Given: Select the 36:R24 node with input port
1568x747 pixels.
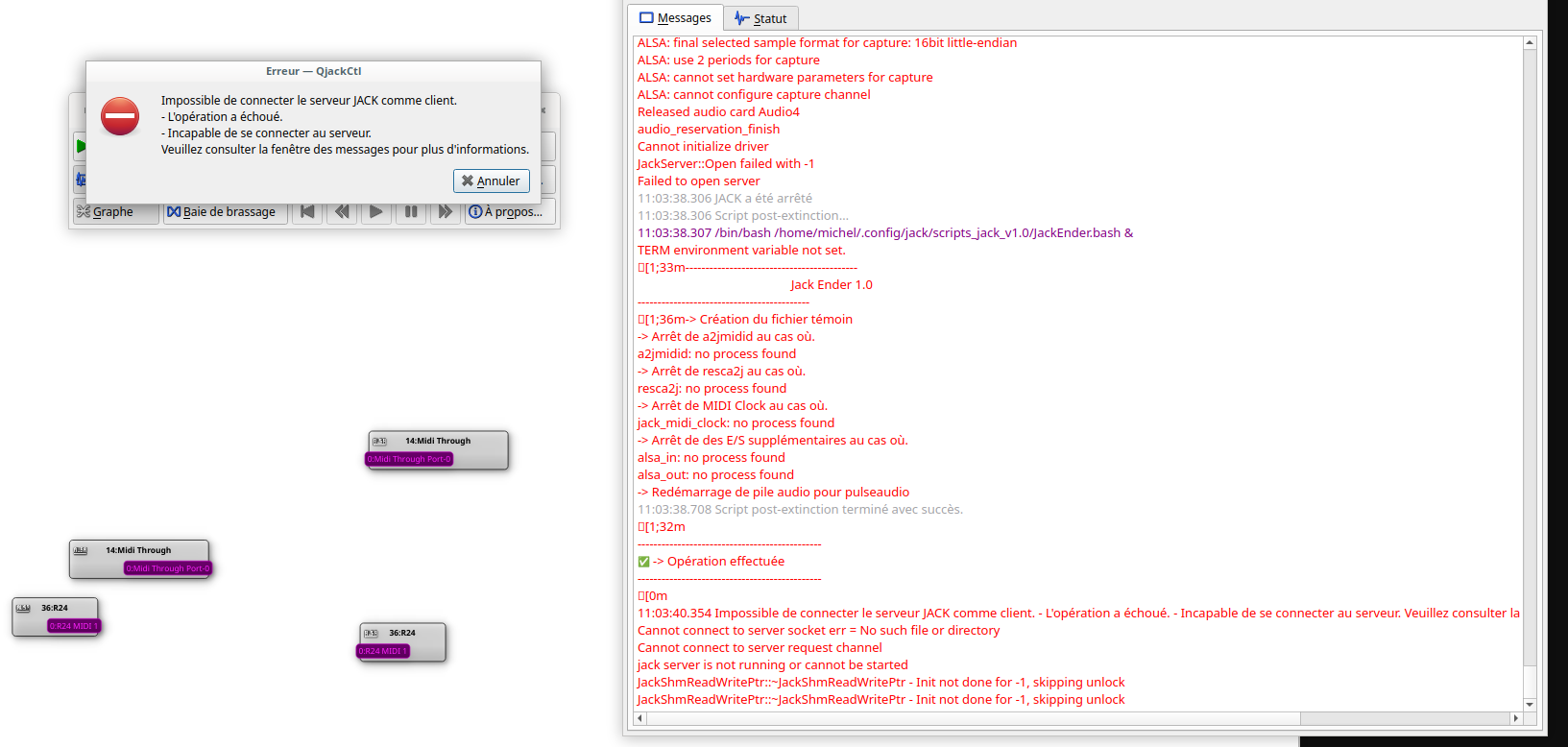Looking at the screenshot, I should point(403,641).
